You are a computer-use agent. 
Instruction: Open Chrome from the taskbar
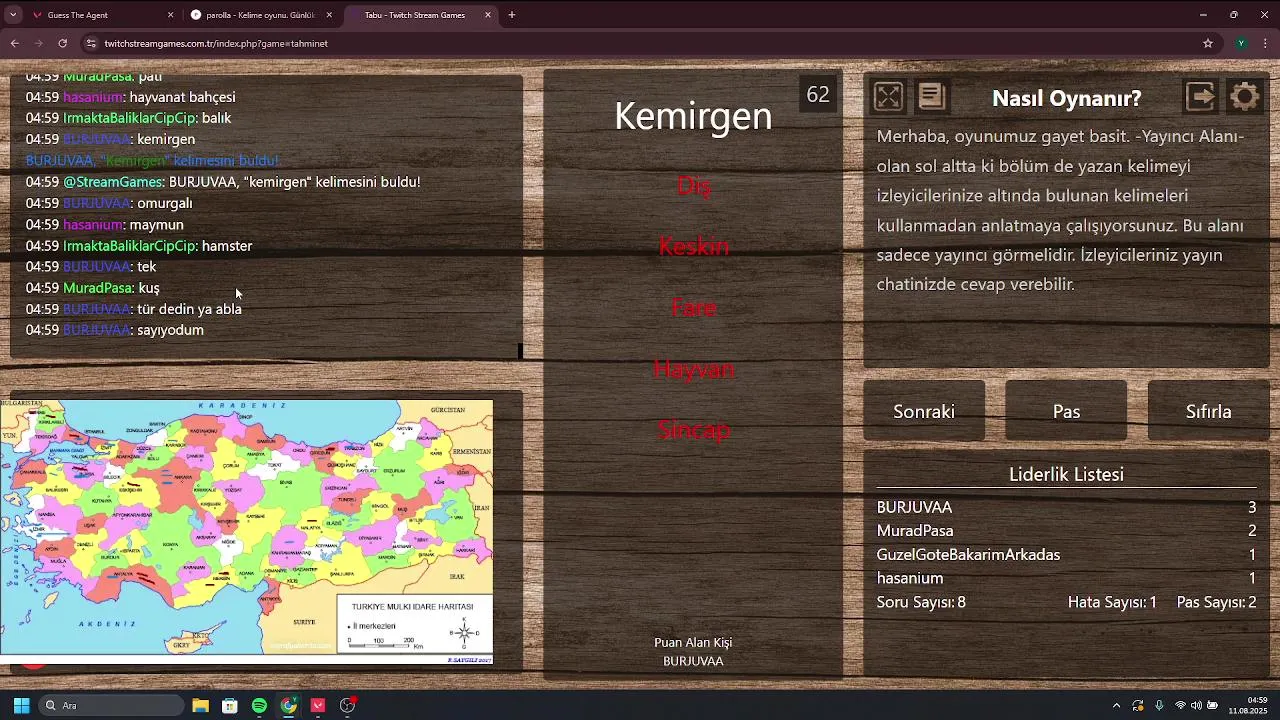point(289,705)
